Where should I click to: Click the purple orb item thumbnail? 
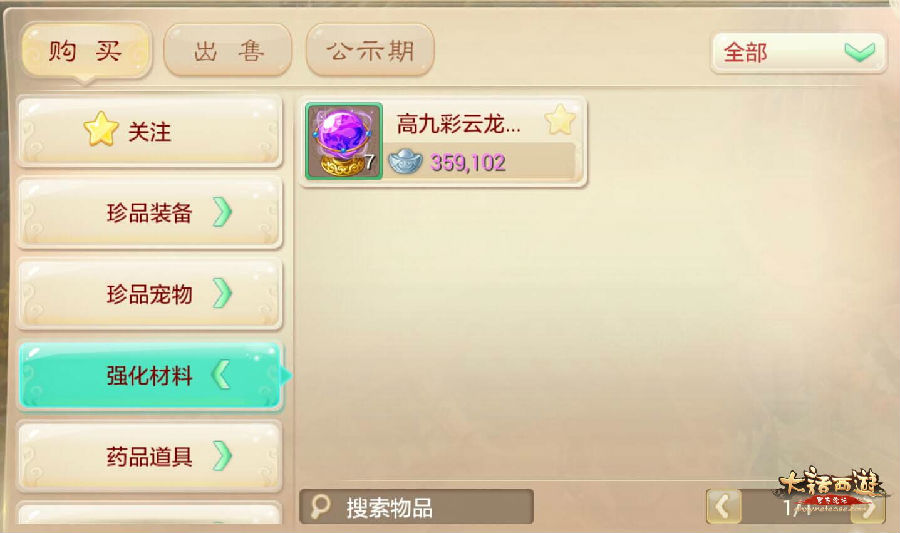click(x=343, y=141)
